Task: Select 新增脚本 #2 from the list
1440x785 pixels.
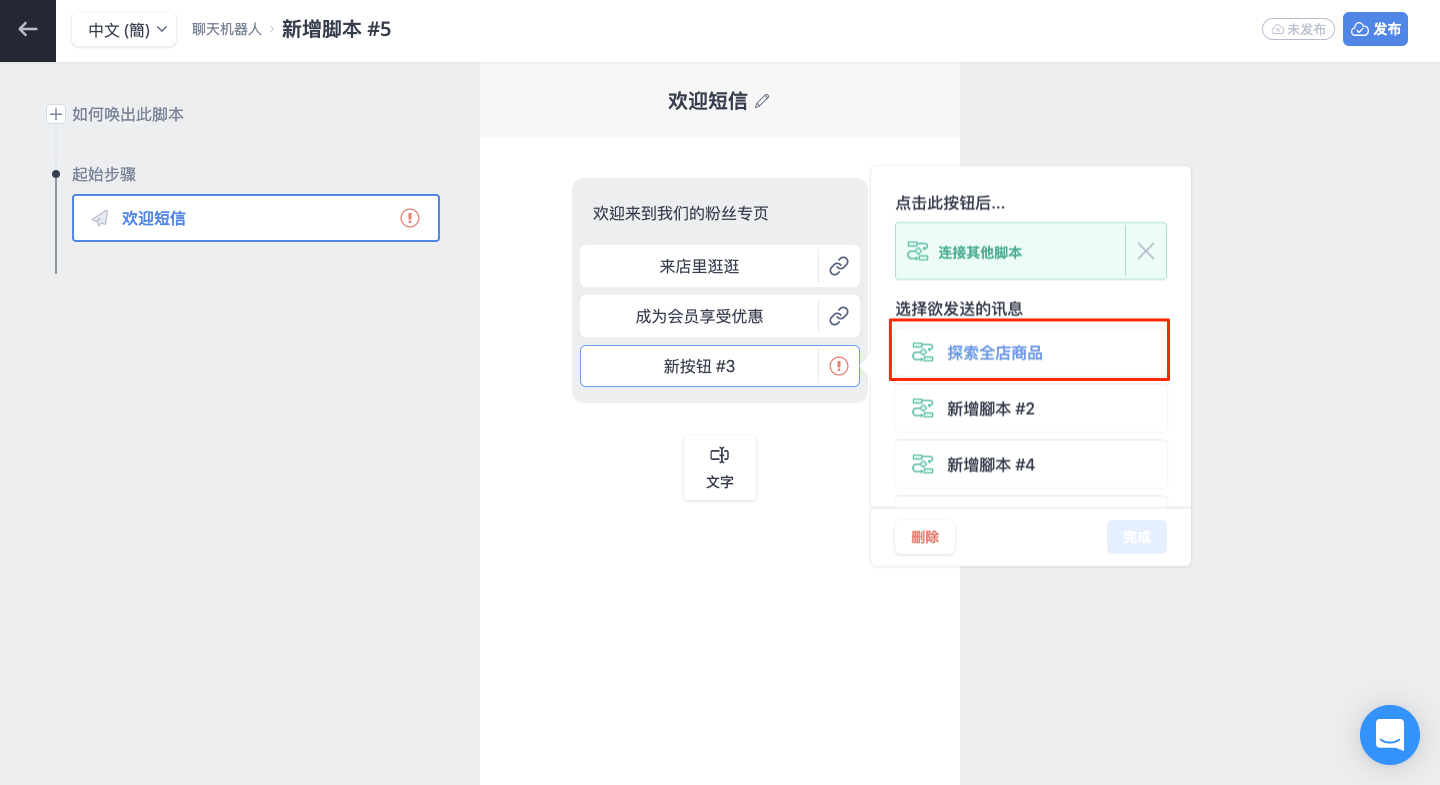Action: pos(1030,408)
